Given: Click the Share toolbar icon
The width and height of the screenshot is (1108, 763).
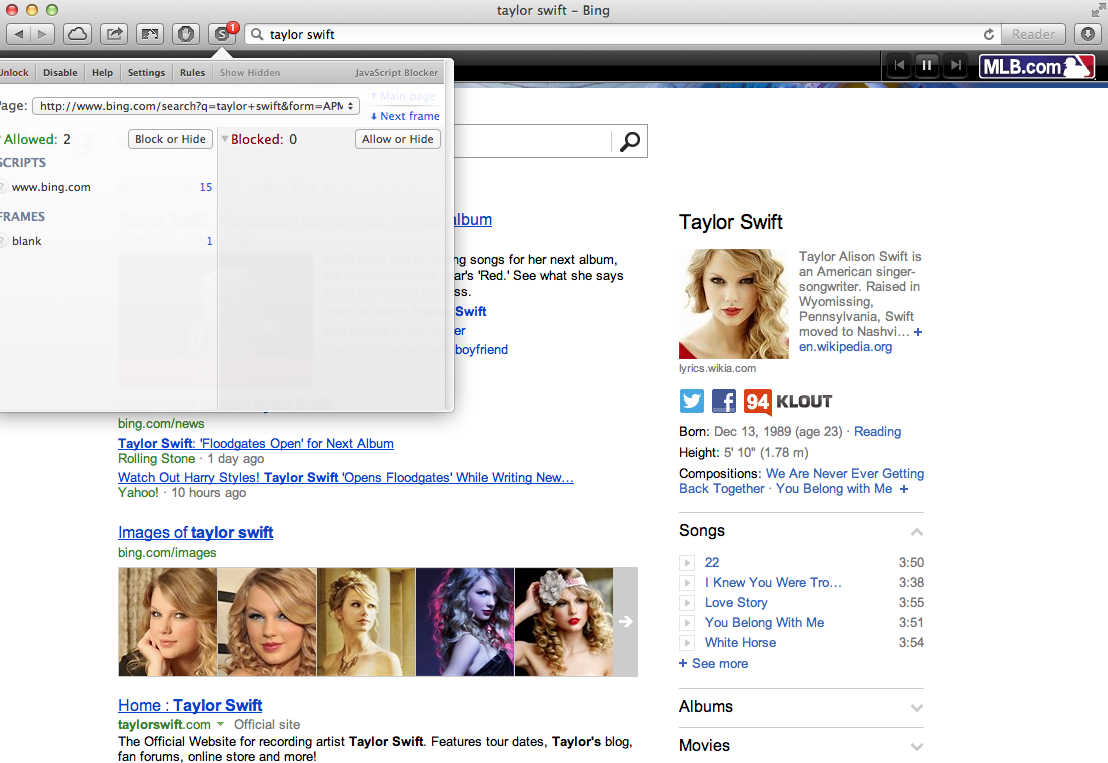Looking at the screenshot, I should pos(114,34).
